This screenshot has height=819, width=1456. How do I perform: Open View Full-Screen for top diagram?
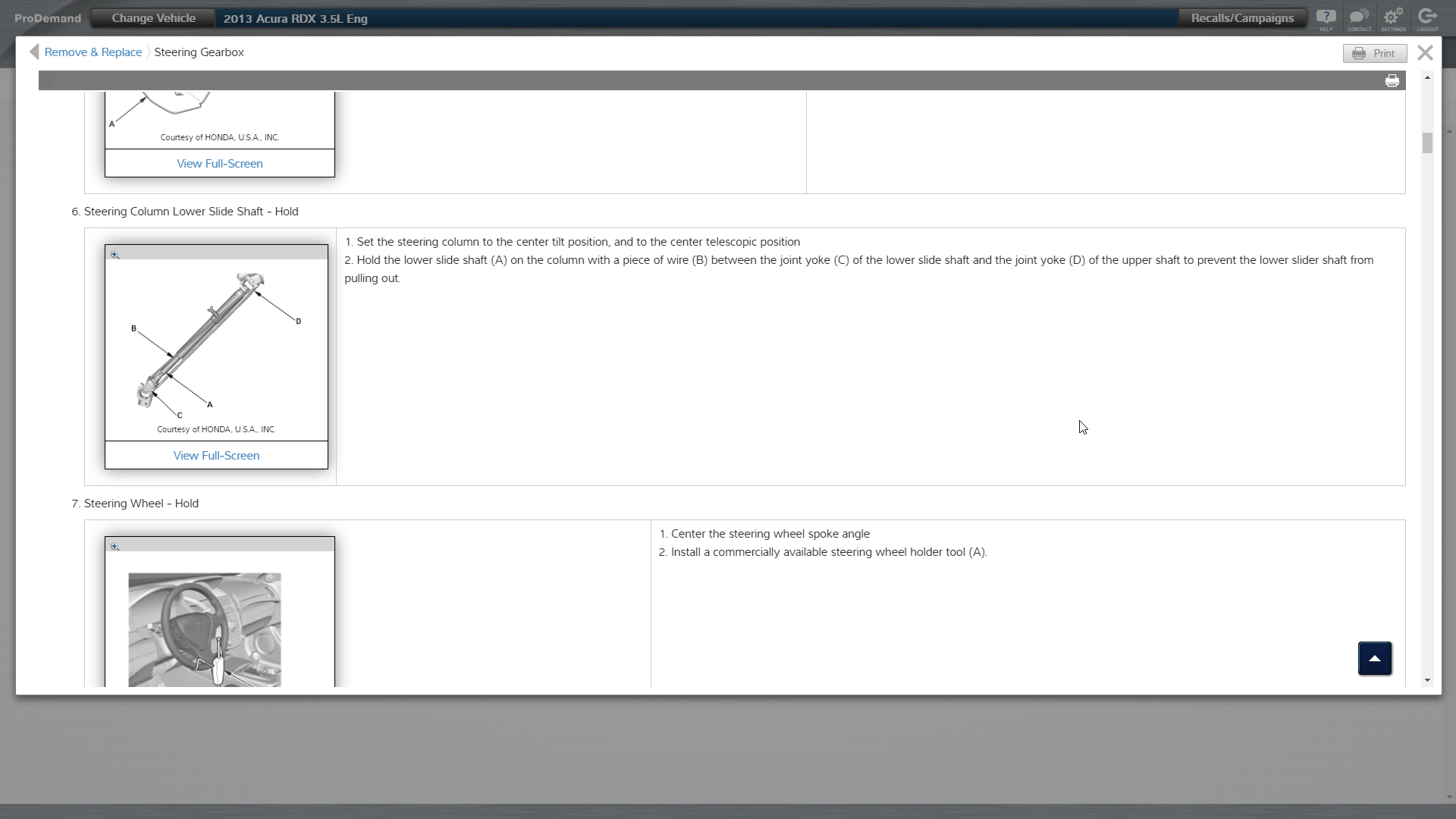pos(219,164)
